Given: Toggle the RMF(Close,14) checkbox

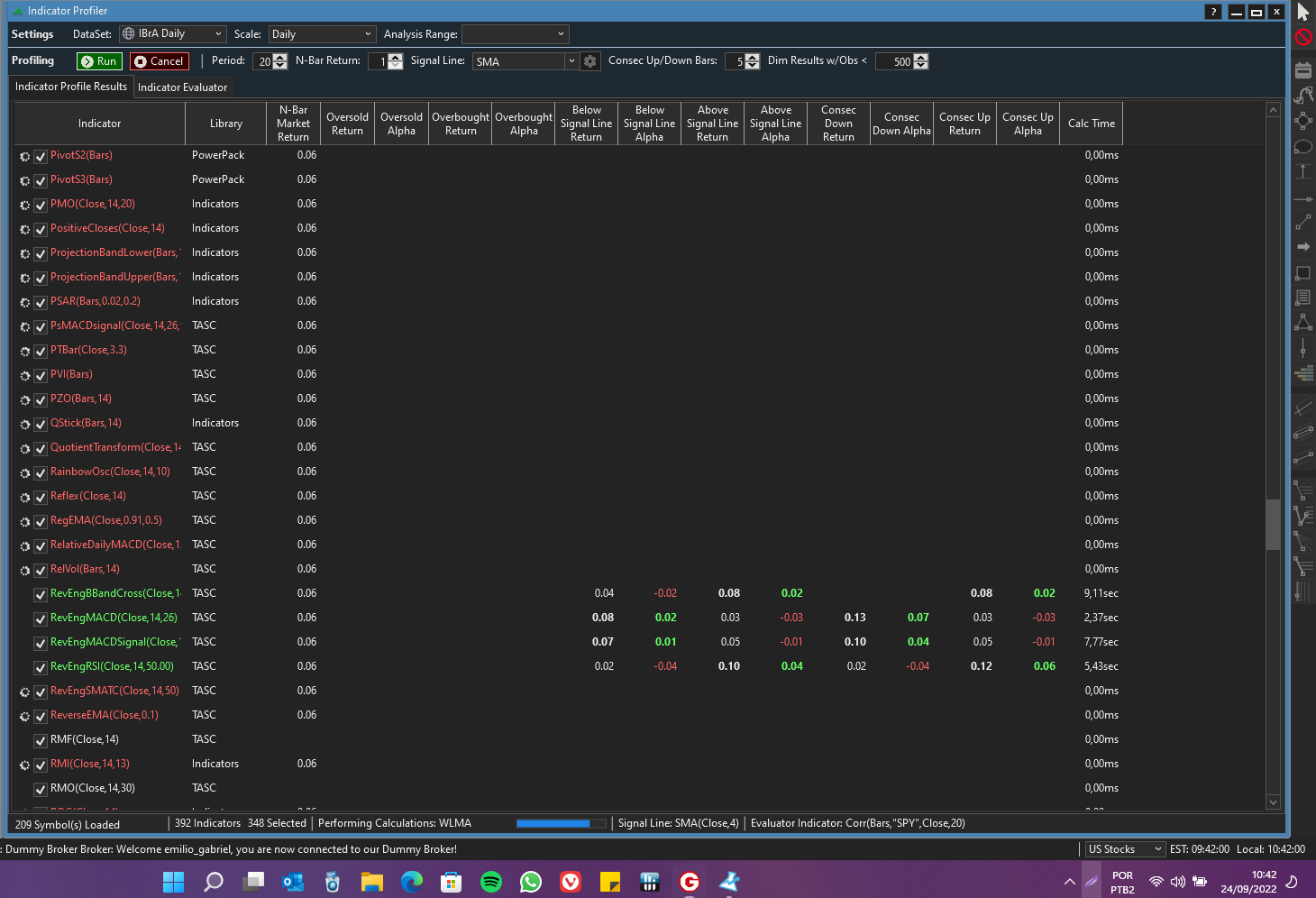Looking at the screenshot, I should click(41, 740).
